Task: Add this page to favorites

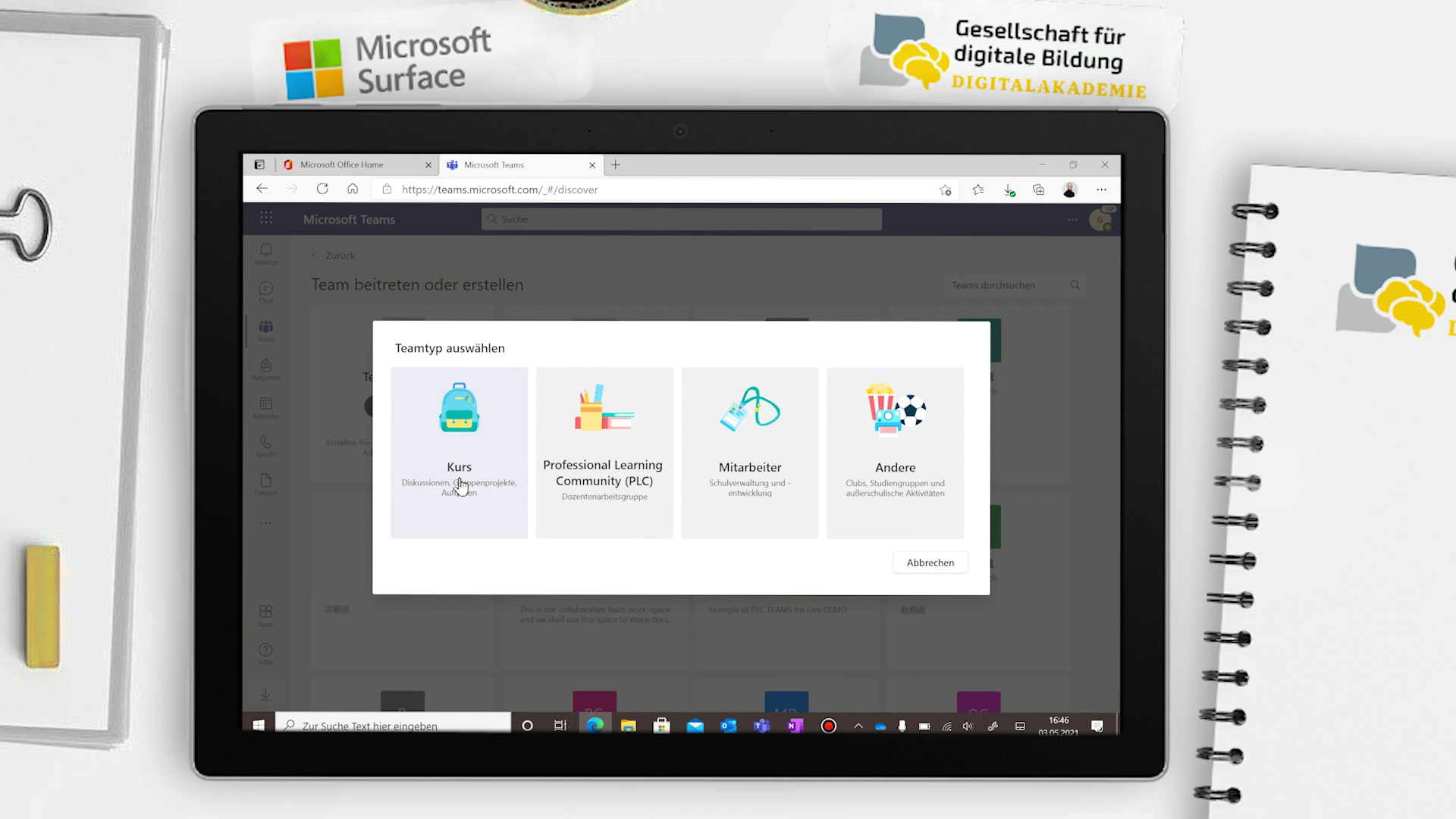Action: 945,190
